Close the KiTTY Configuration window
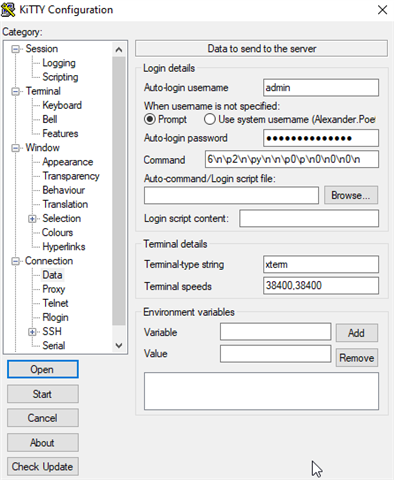The height and width of the screenshot is (480, 394). pos(382,10)
